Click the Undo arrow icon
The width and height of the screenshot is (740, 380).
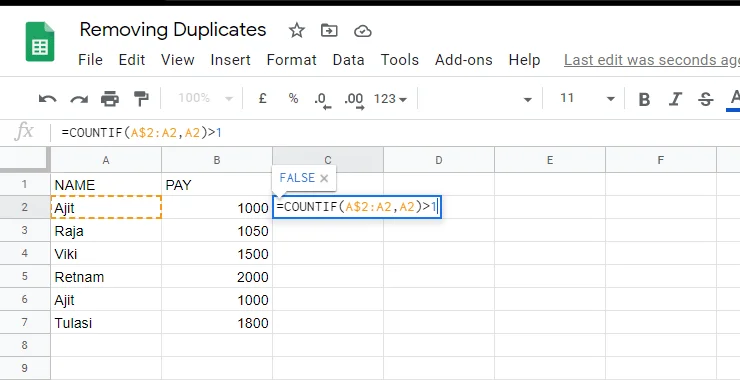click(47, 99)
